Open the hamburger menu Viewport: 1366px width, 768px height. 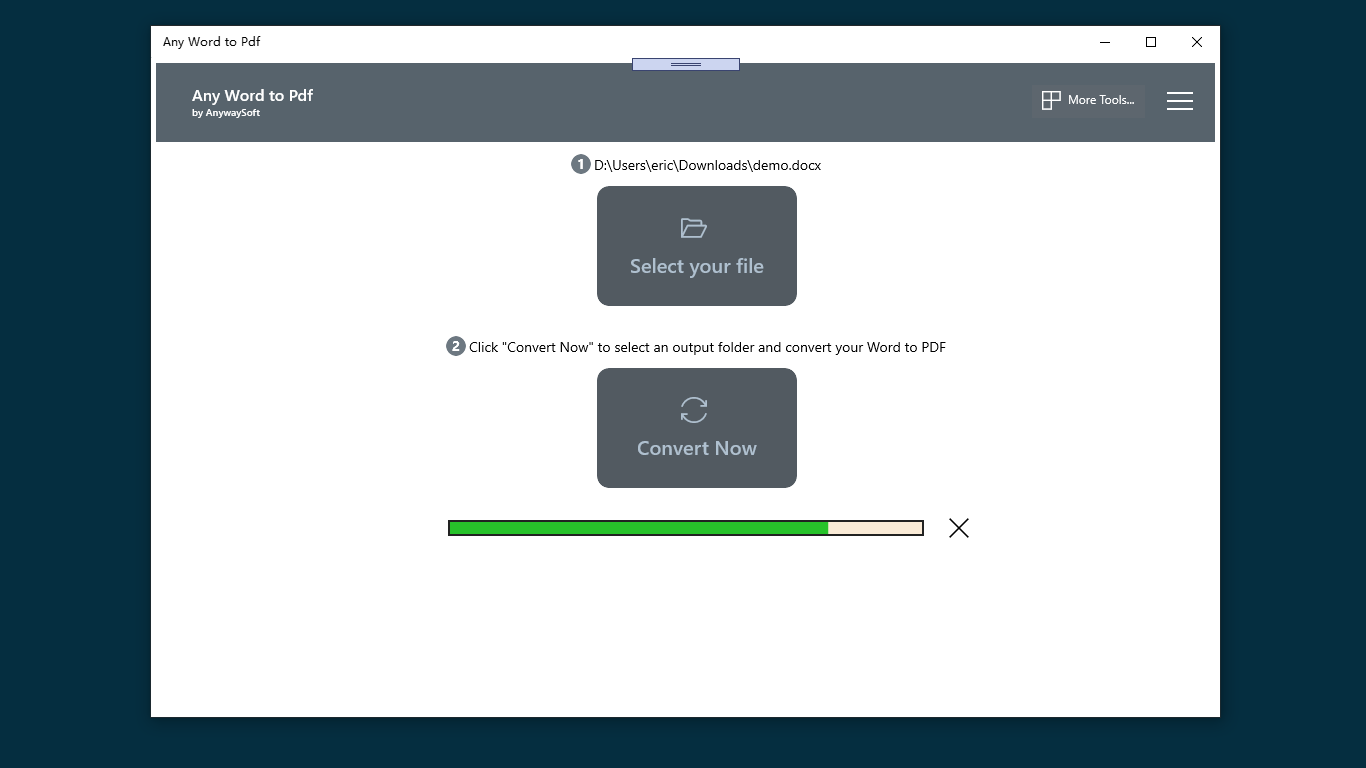point(1180,101)
